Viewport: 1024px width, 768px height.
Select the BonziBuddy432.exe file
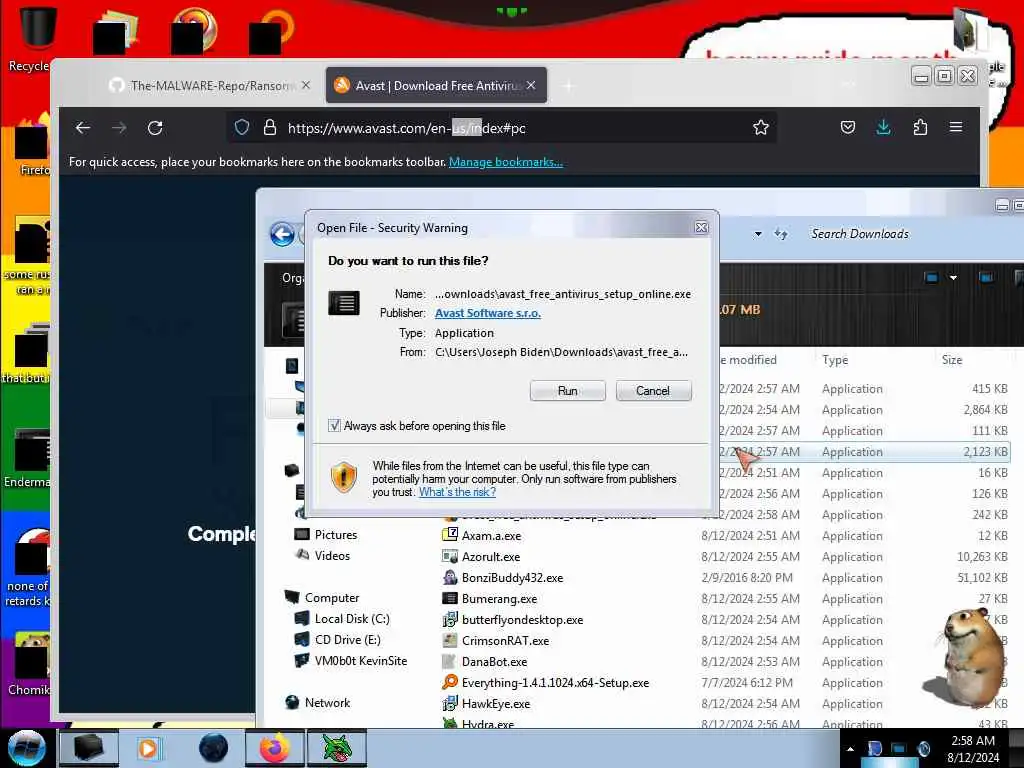pos(512,578)
